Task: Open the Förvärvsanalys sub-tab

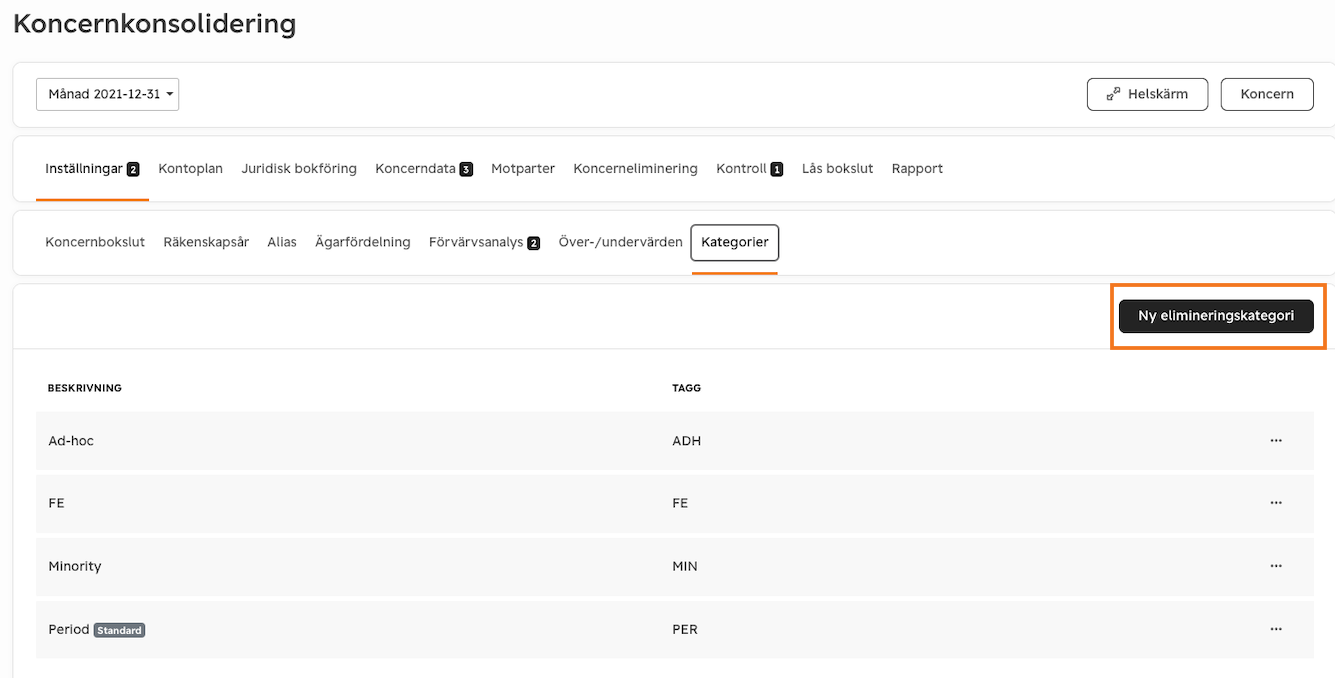Action: pos(484,242)
